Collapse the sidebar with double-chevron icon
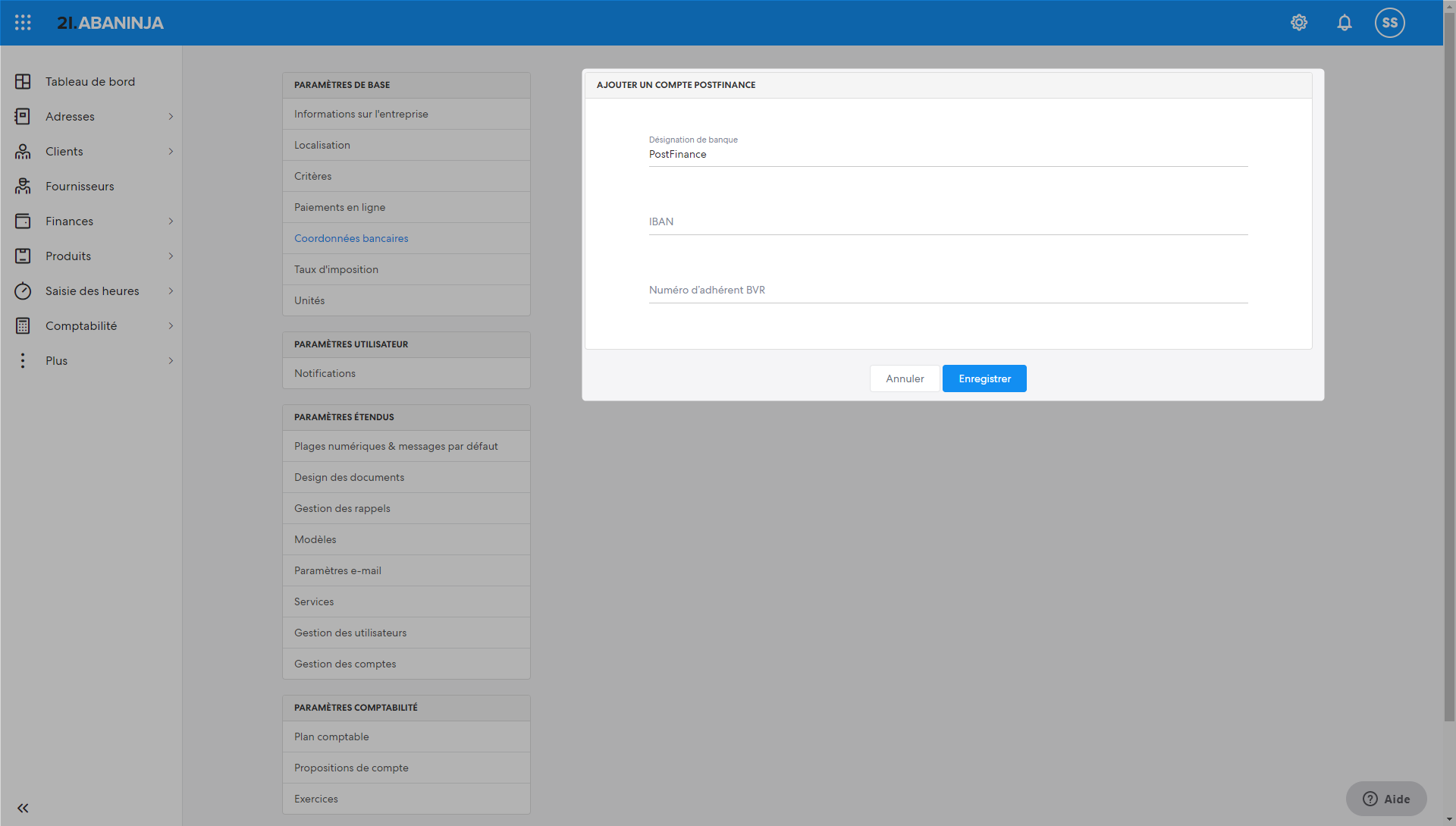Screen dimensions: 1456x826 pos(23,808)
